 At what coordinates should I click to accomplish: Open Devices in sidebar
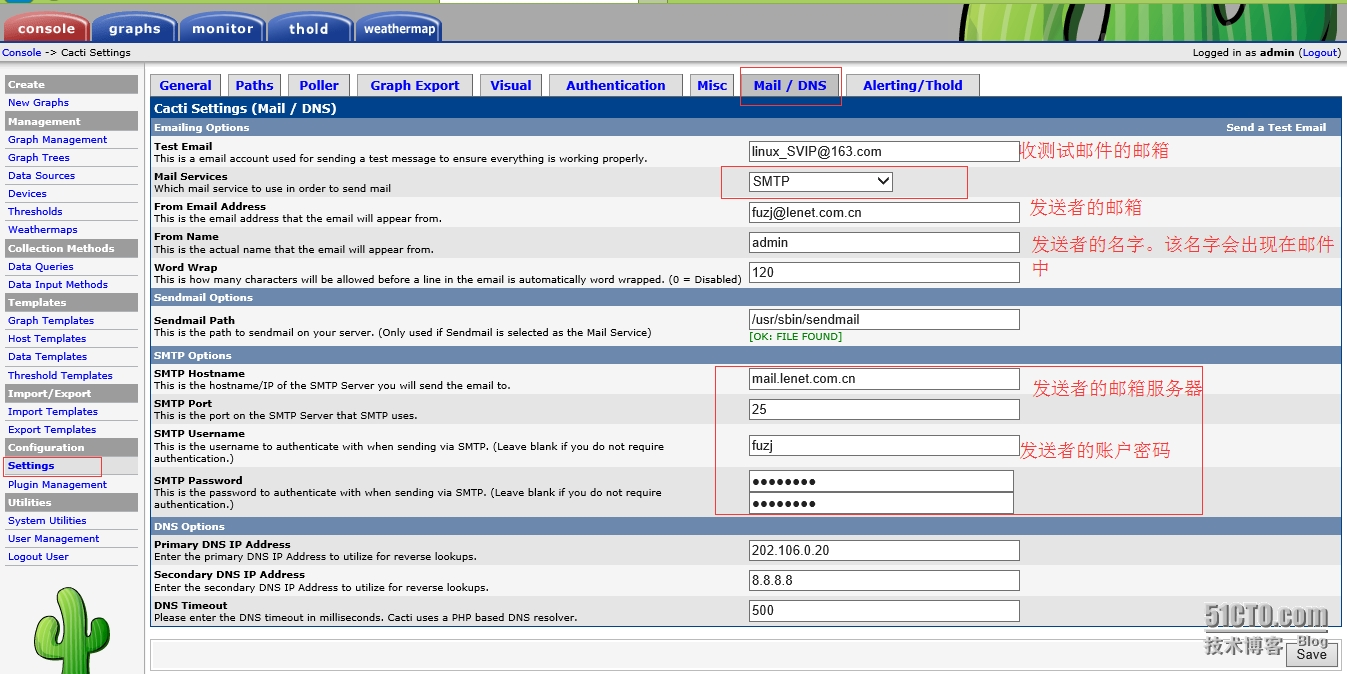[27, 193]
